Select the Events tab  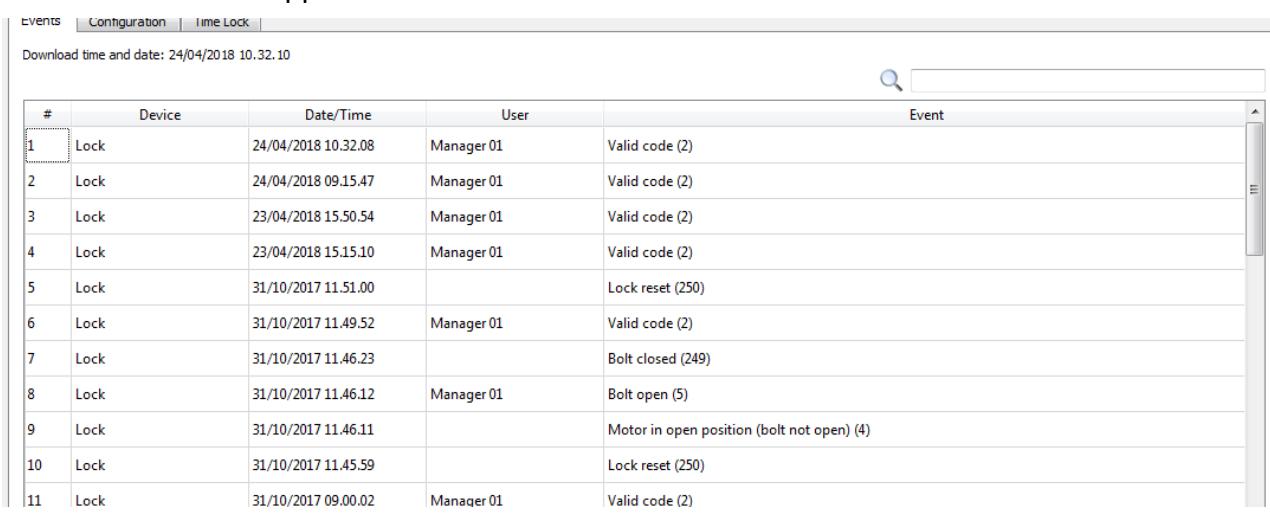[x=42, y=18]
